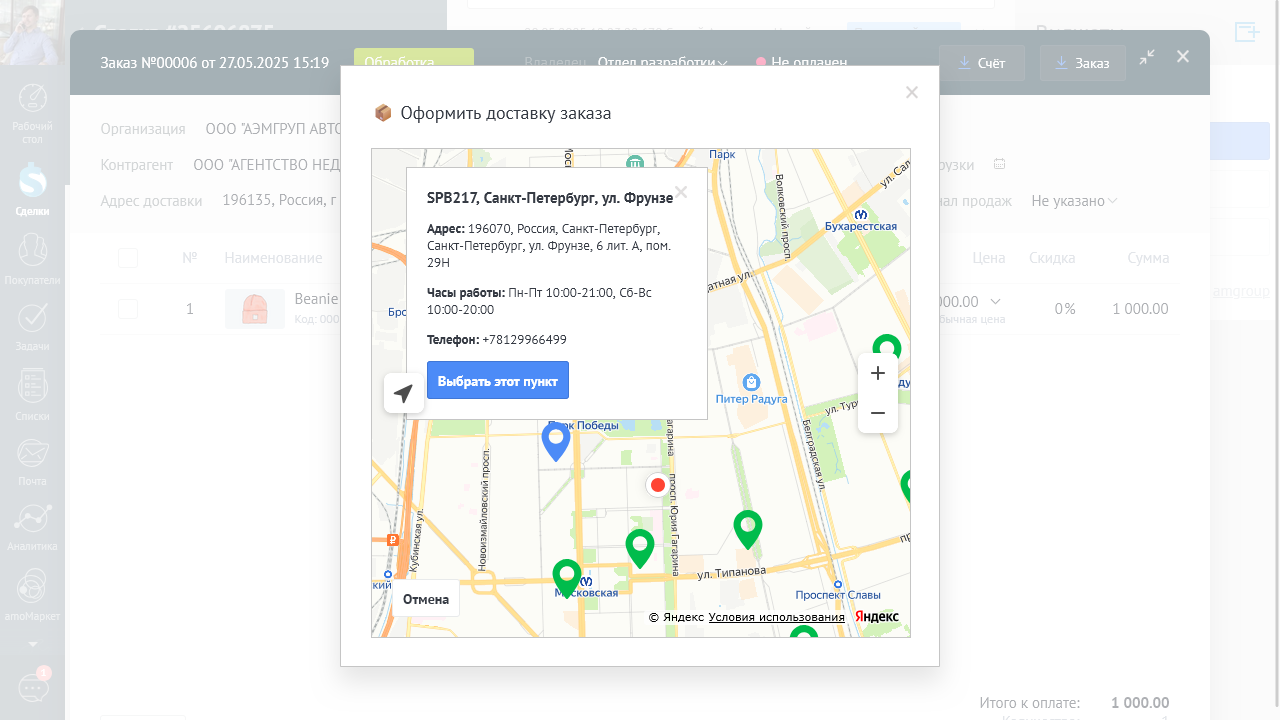Image resolution: width=1280 pixels, height=720 pixels.
Task: Open Задачи section in sidebar
Action: pos(33,326)
